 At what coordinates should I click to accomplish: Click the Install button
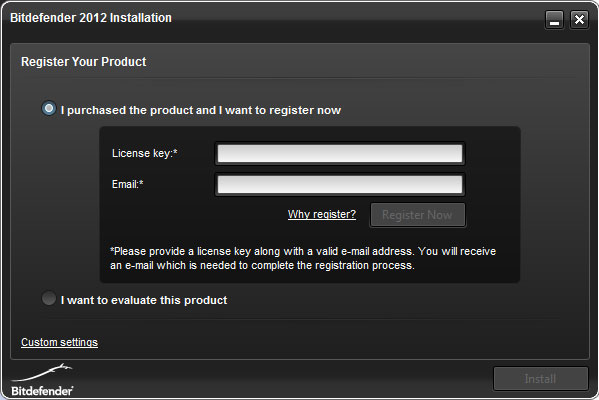click(541, 379)
